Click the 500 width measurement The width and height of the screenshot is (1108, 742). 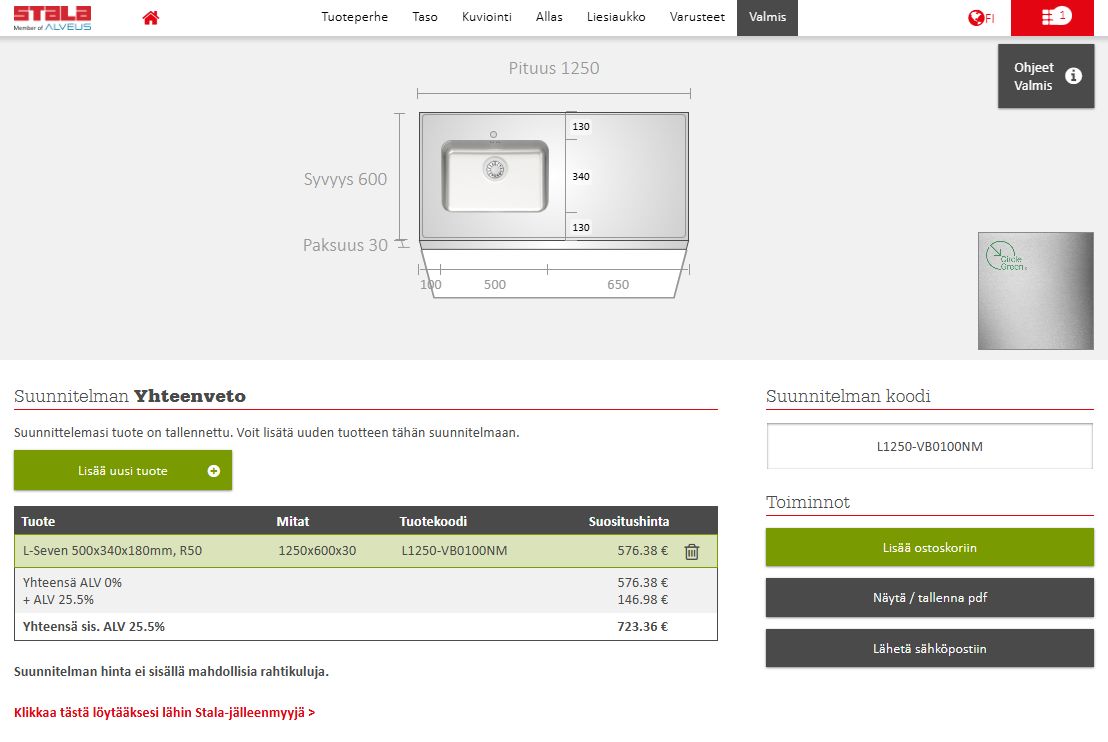click(495, 284)
